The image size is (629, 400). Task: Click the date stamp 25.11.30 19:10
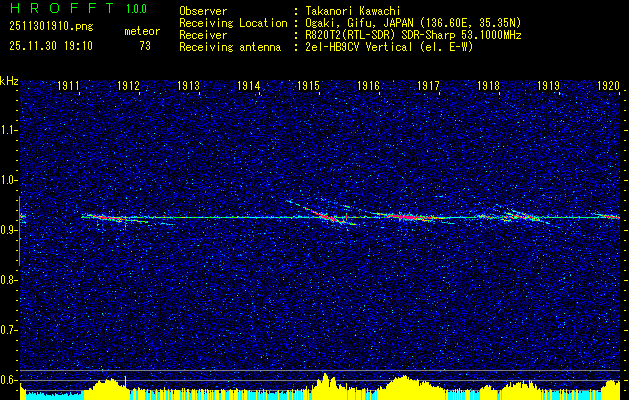(x=51, y=46)
